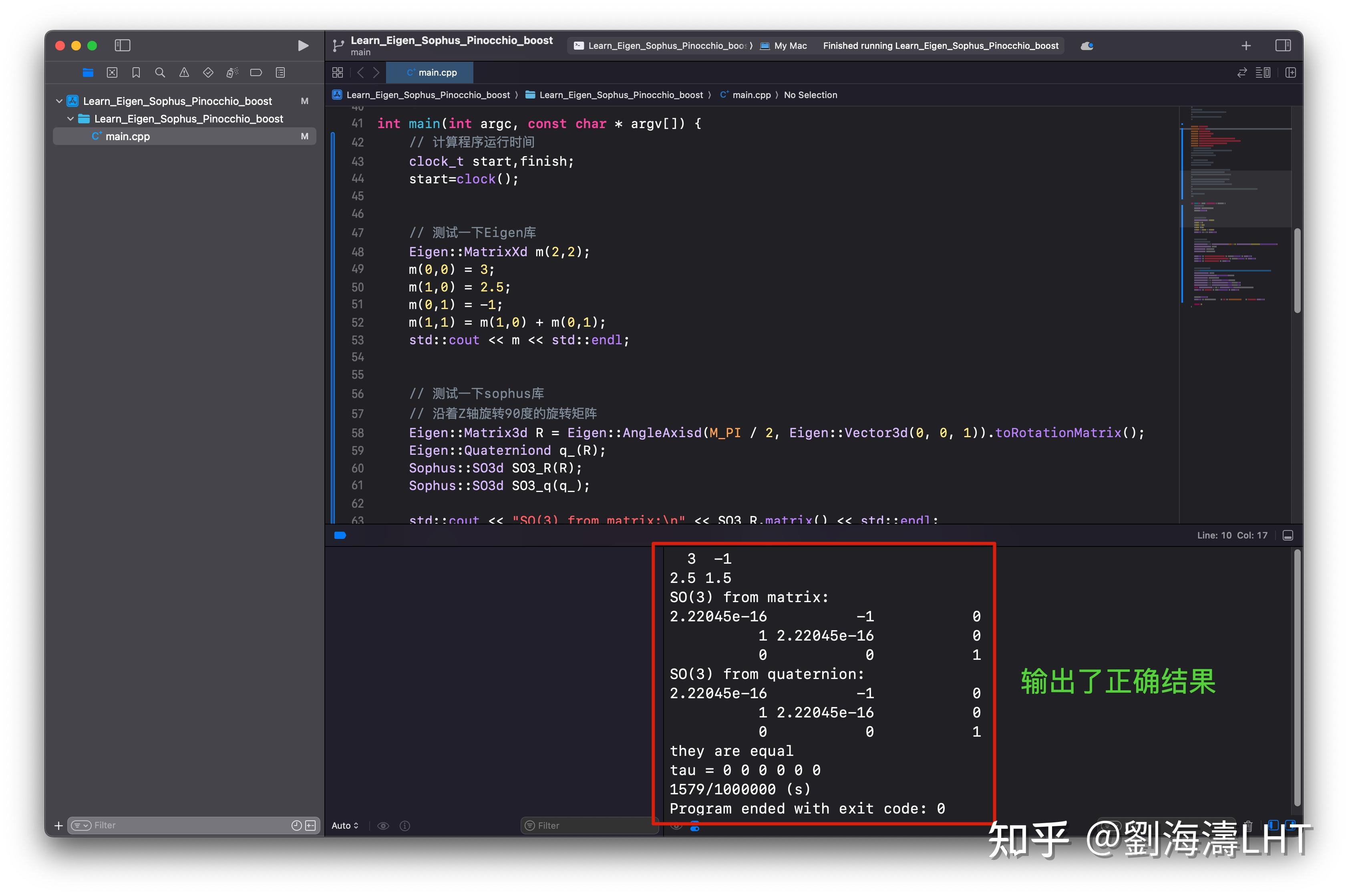Click the console Filter input field
The height and width of the screenshot is (896, 1348).
click(x=589, y=825)
